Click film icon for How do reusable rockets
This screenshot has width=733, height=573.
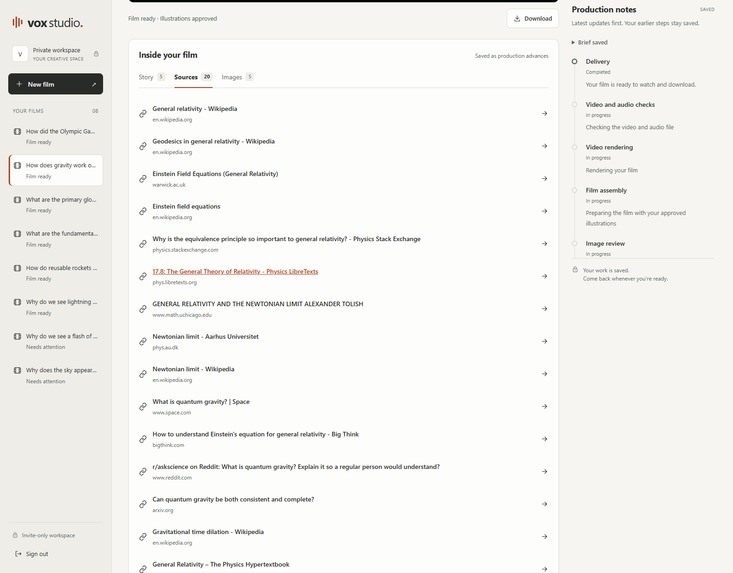(17, 268)
